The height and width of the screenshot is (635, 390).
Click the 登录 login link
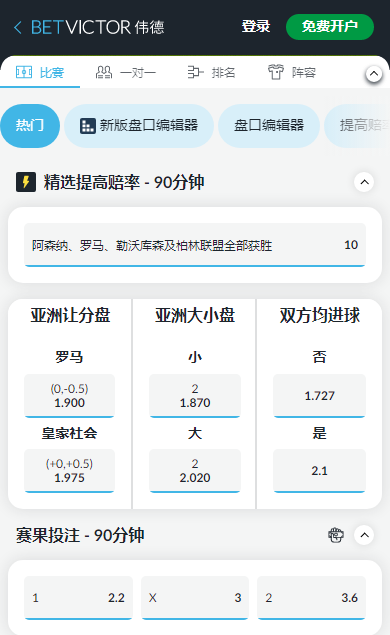256,27
